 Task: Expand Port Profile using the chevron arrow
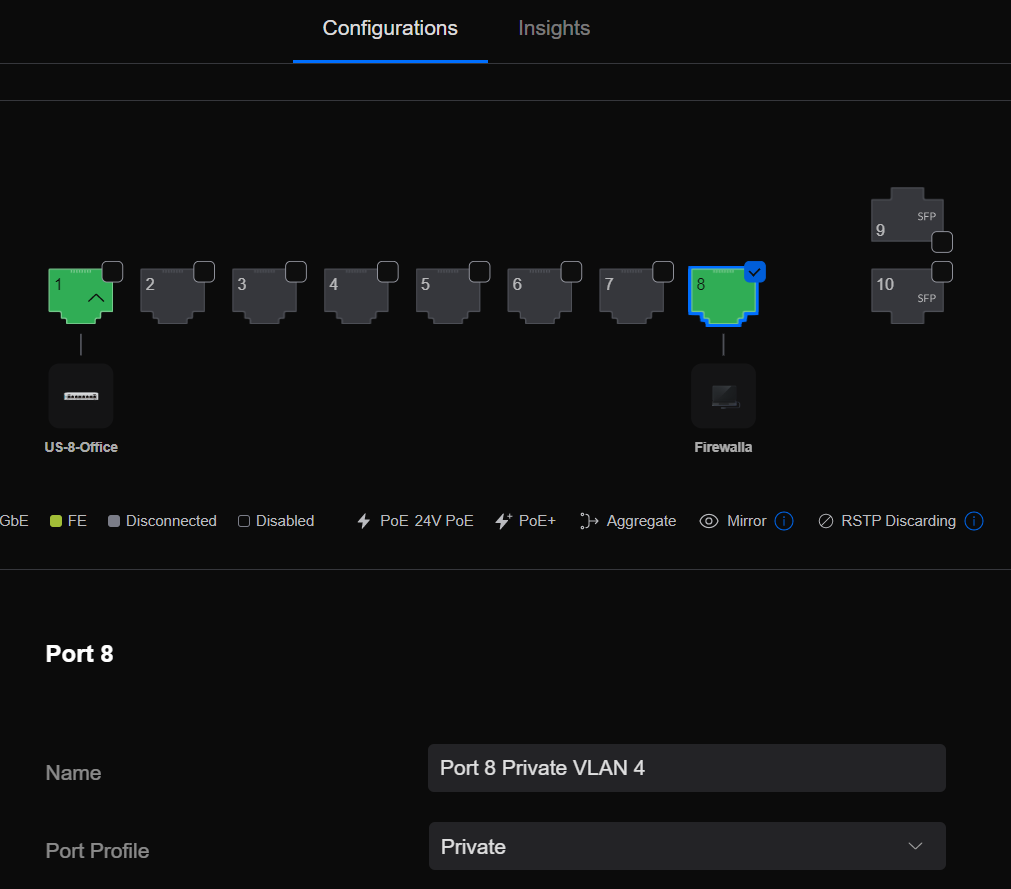pyautogui.click(x=915, y=846)
